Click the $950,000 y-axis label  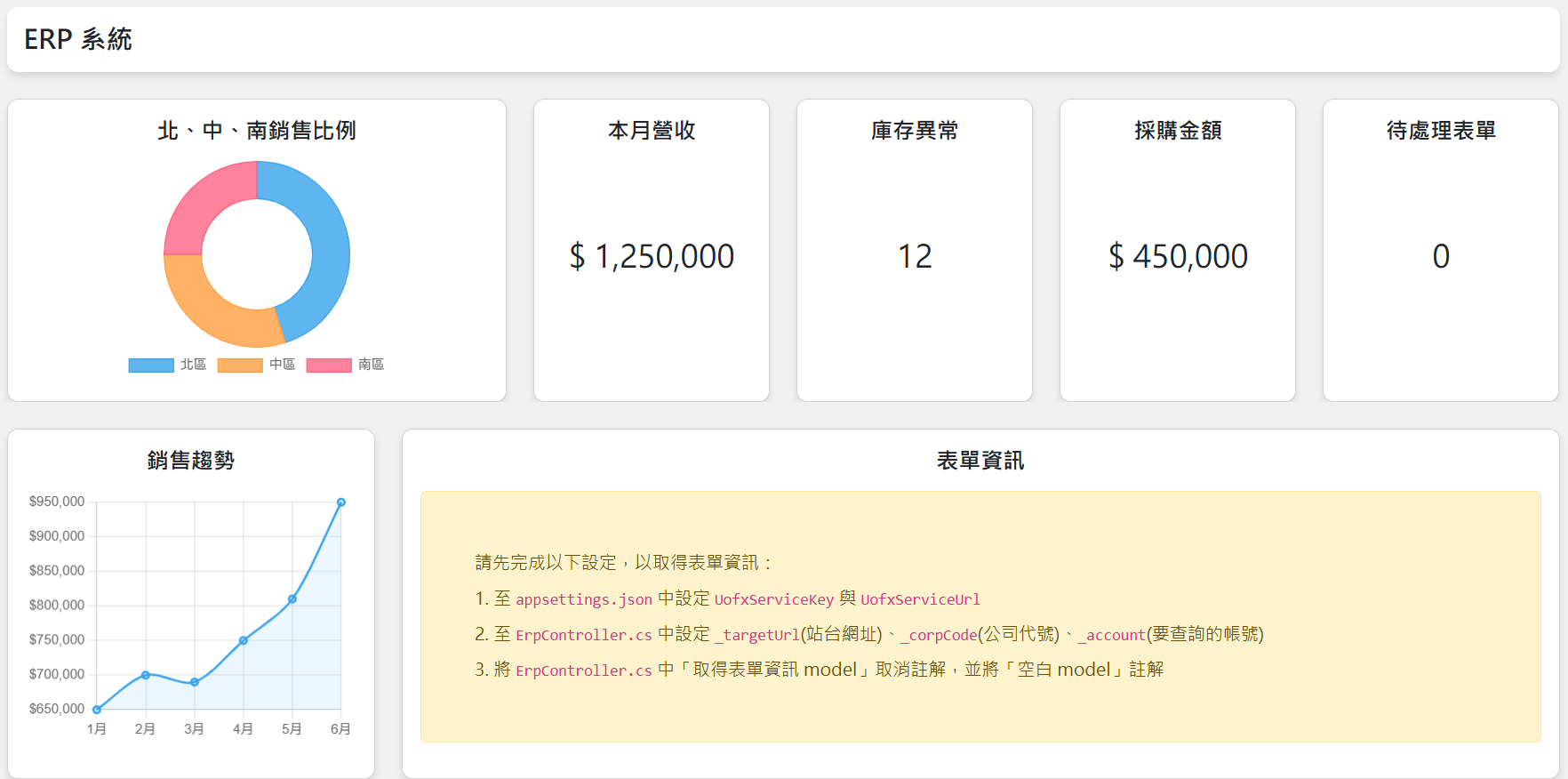click(x=57, y=502)
